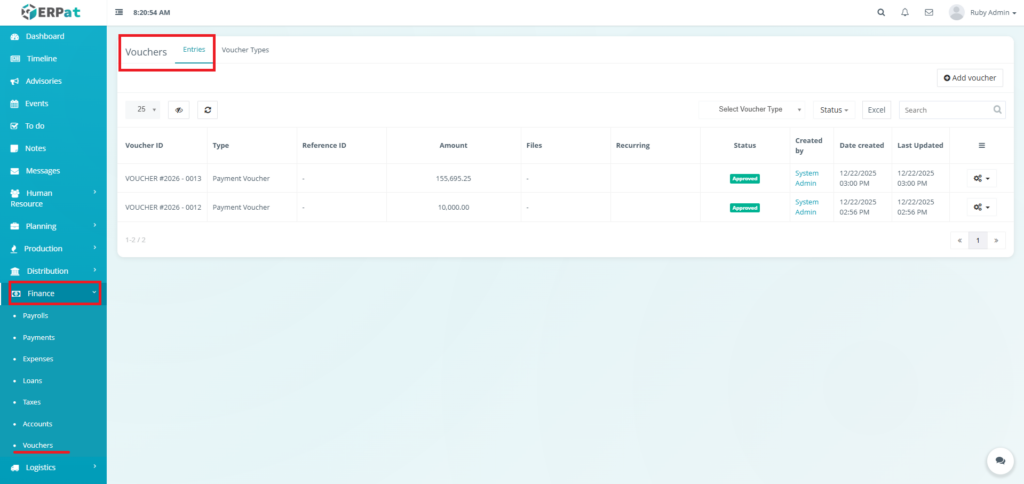
Task: Click the Events calendar icon
Action: coord(14,104)
